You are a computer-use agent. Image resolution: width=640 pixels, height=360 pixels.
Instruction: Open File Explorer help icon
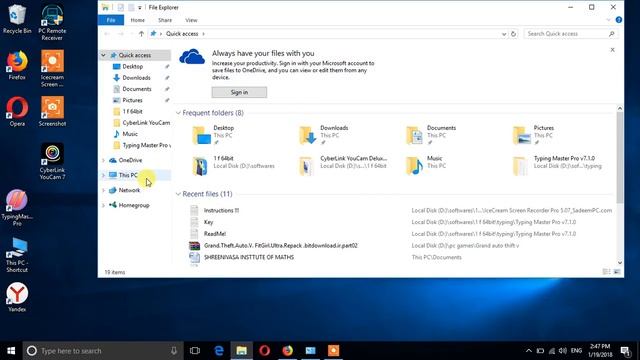(619, 20)
